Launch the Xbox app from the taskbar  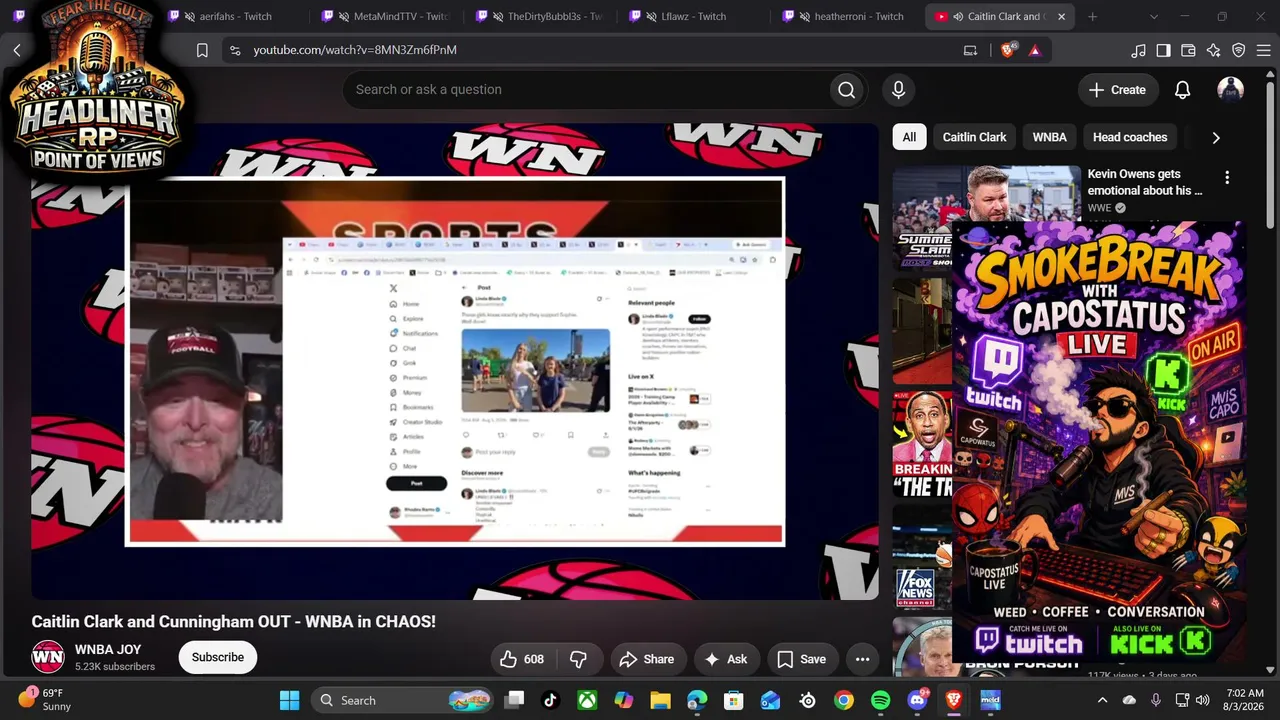click(x=587, y=700)
